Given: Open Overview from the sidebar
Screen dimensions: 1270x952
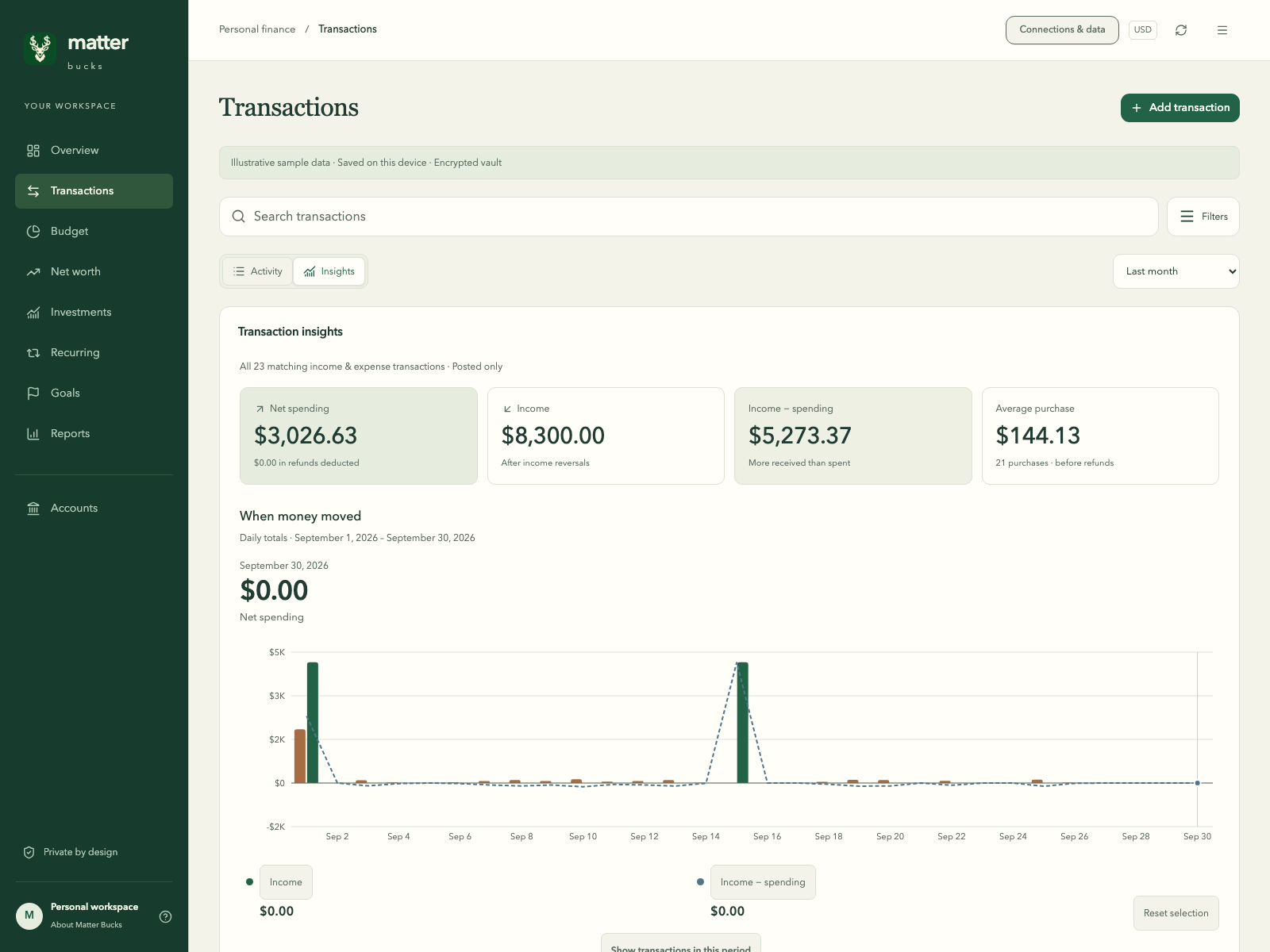Looking at the screenshot, I should [94, 151].
